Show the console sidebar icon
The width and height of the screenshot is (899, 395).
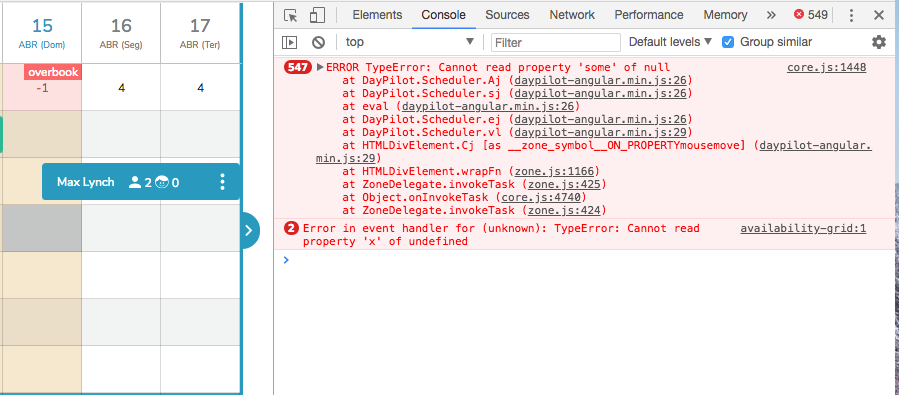click(x=290, y=42)
